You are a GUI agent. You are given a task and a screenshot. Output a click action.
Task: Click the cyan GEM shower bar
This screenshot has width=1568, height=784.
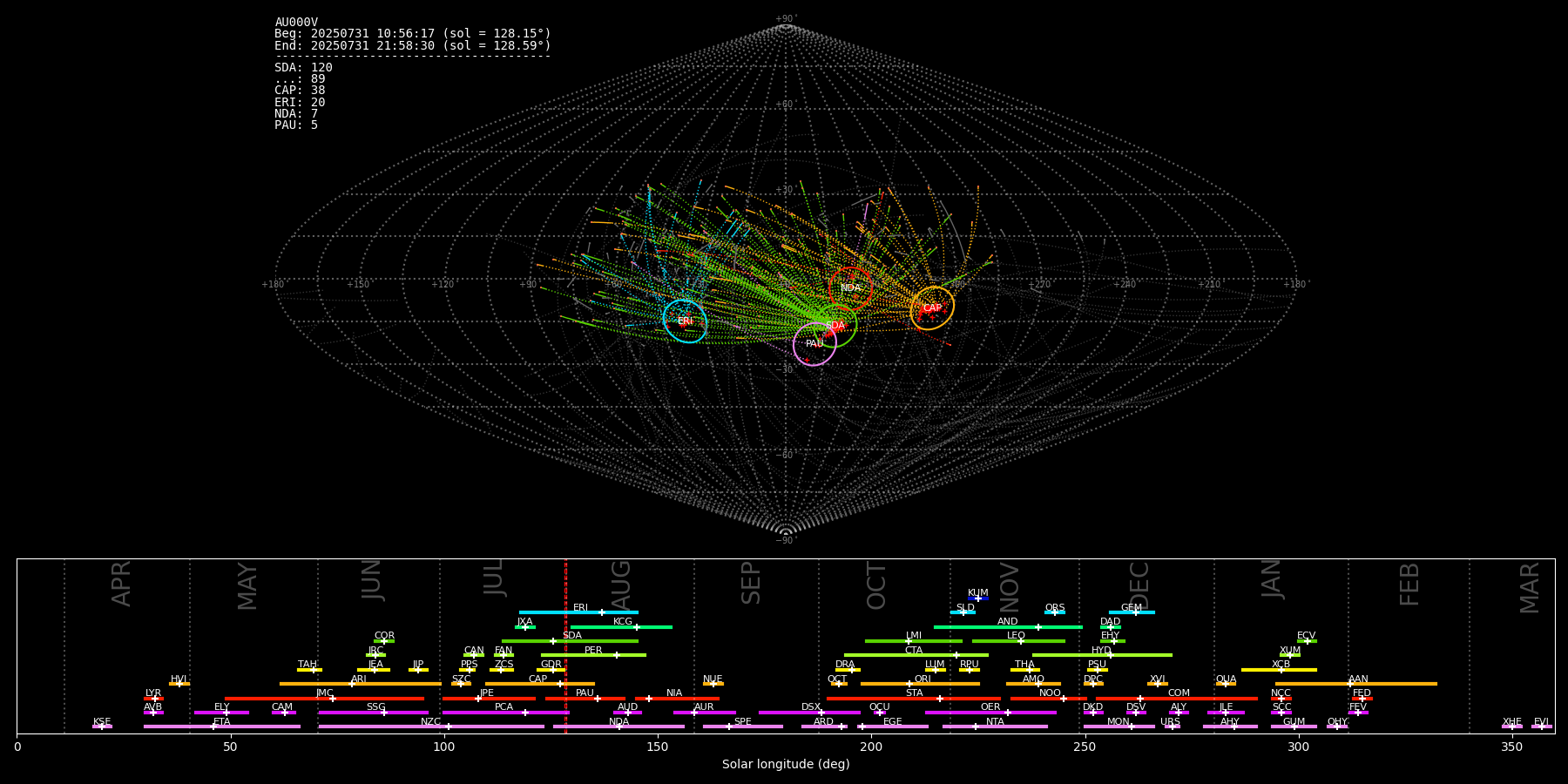pyautogui.click(x=1132, y=612)
